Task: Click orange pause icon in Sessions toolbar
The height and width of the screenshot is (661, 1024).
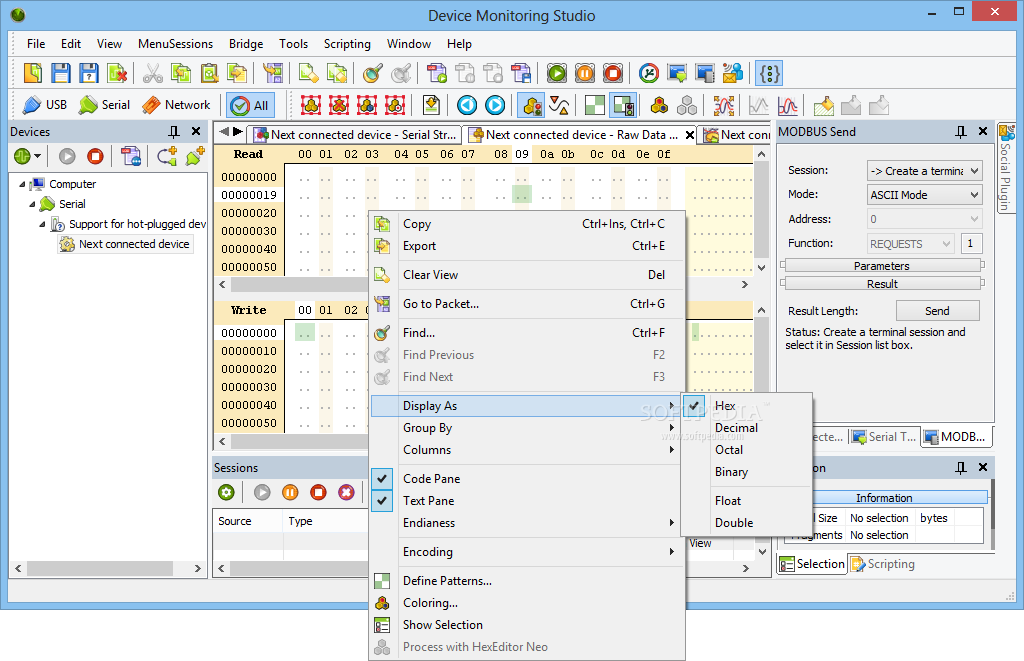Action: (x=290, y=492)
